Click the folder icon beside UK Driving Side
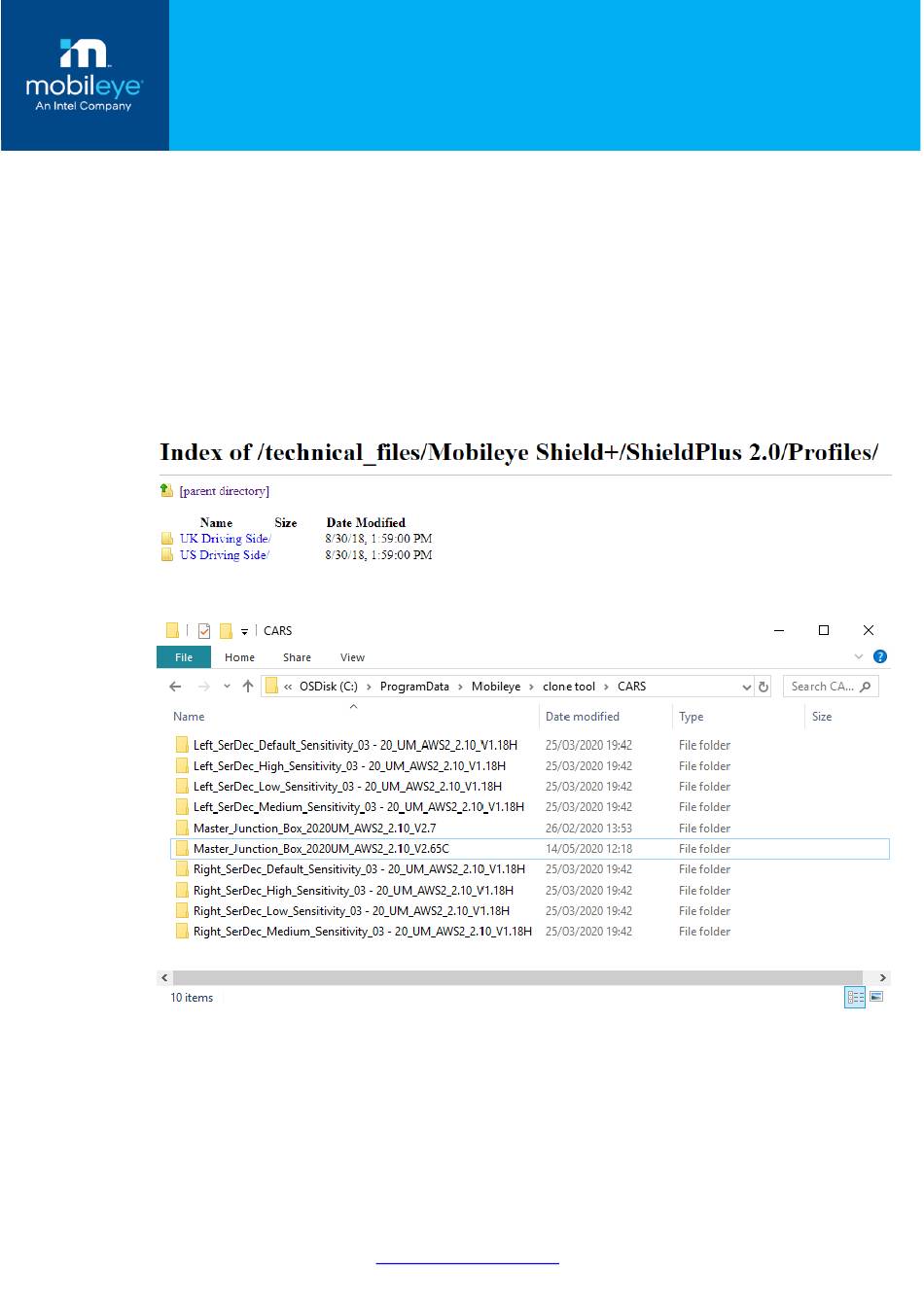The image size is (924, 1306). click(167, 539)
